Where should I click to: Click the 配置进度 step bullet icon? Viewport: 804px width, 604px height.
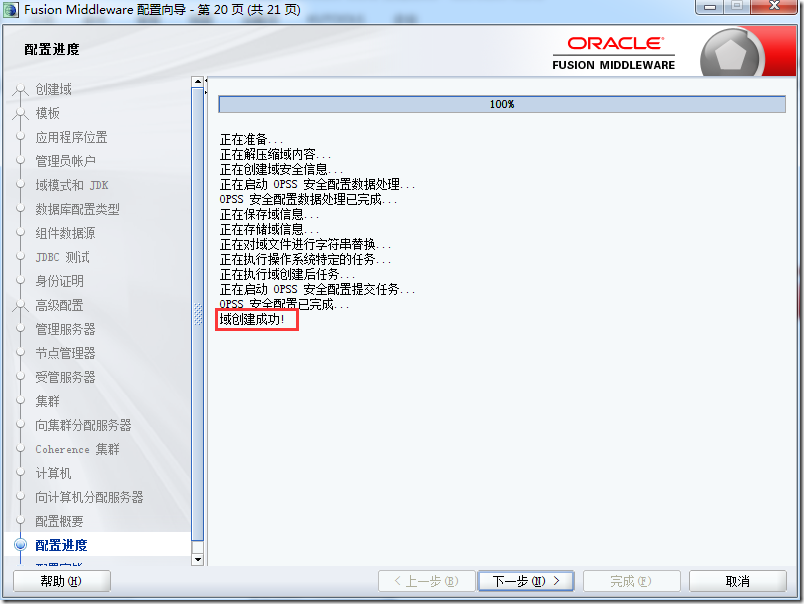[x=21, y=545]
